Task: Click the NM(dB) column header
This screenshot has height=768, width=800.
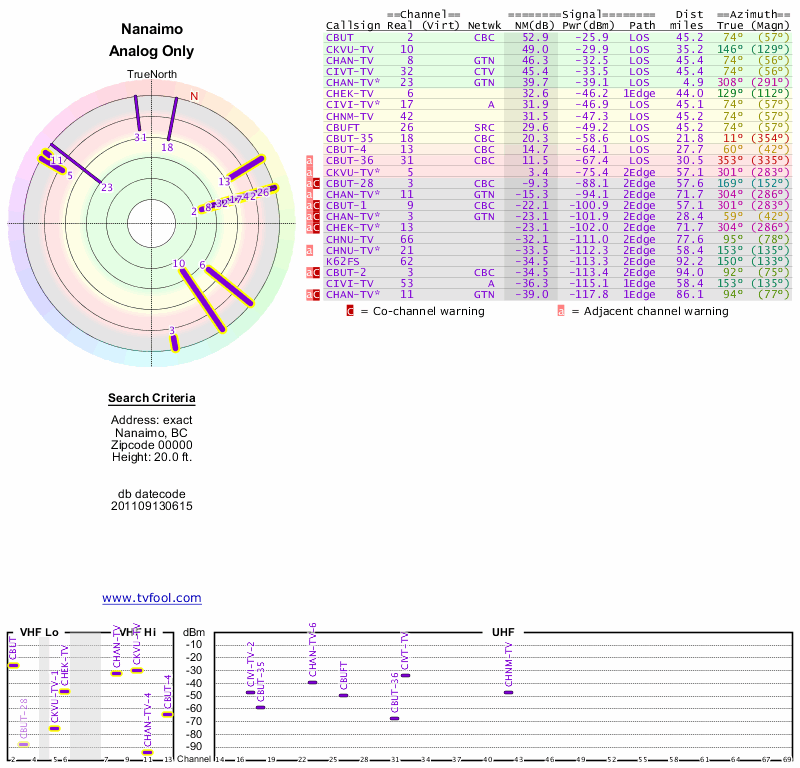Action: 534,26
